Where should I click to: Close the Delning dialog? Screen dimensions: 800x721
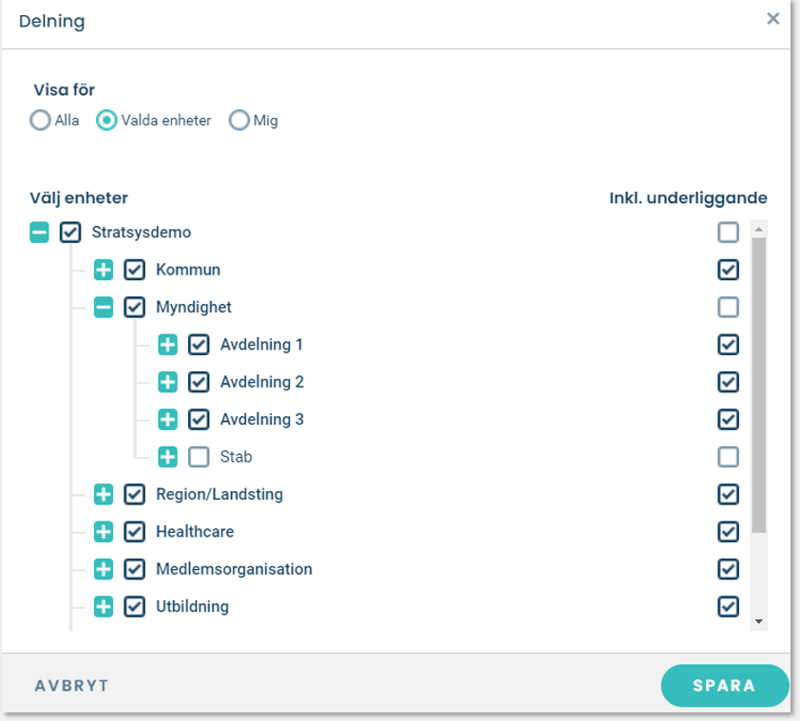(773, 19)
